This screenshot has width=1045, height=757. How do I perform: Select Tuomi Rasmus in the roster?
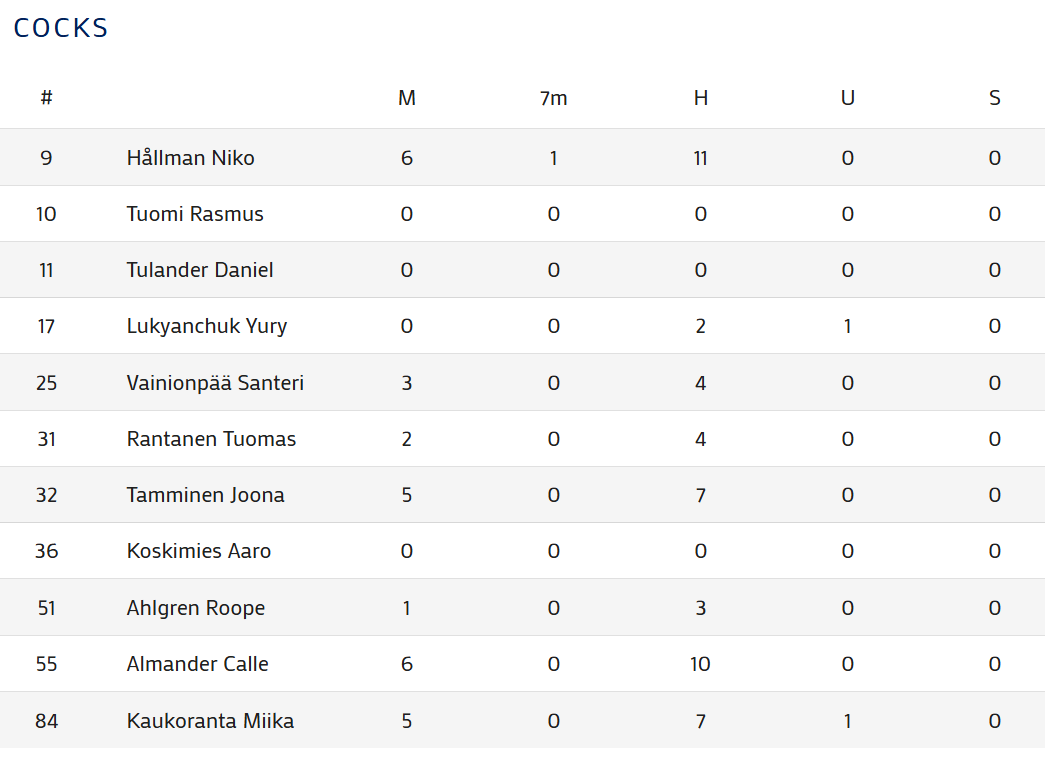tap(195, 214)
